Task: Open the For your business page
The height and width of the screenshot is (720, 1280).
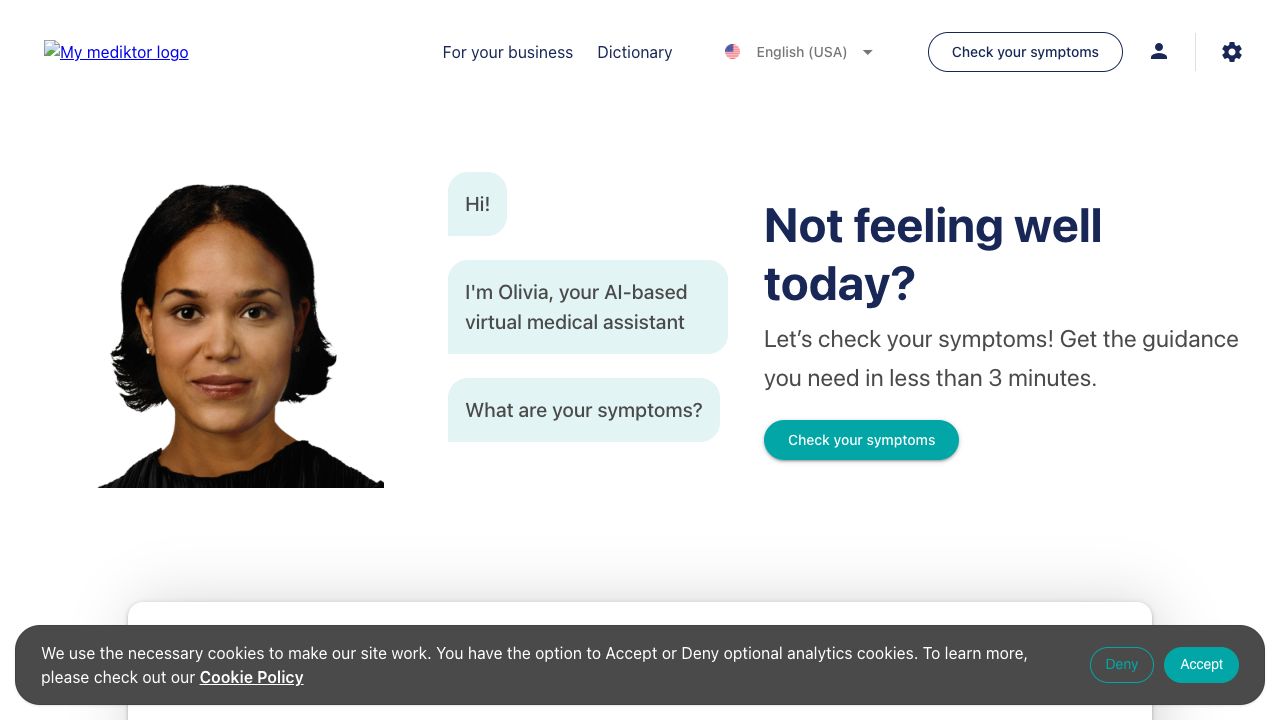Action: pyautogui.click(x=508, y=52)
